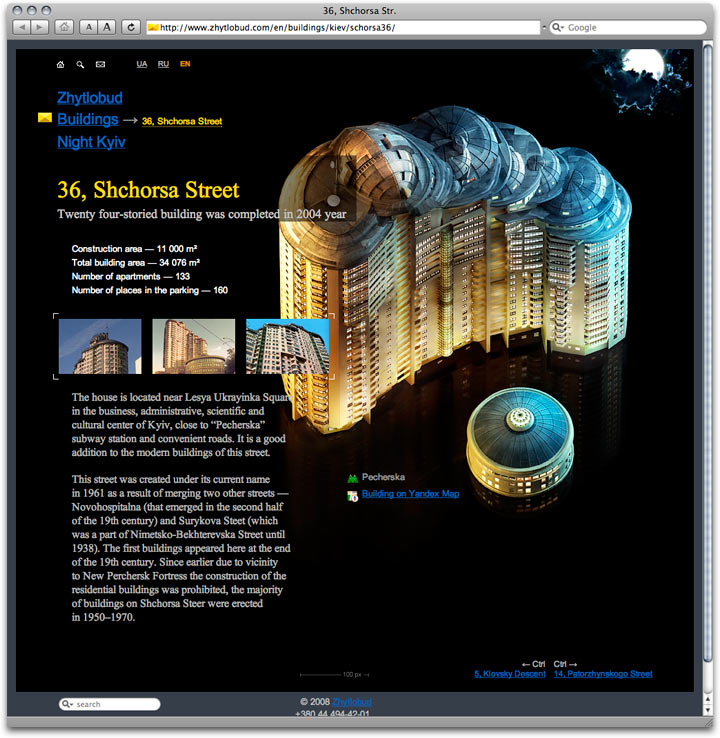Open Google search engine dropdown in toolbar
Screen dimensions: 720x738
(x=559, y=28)
